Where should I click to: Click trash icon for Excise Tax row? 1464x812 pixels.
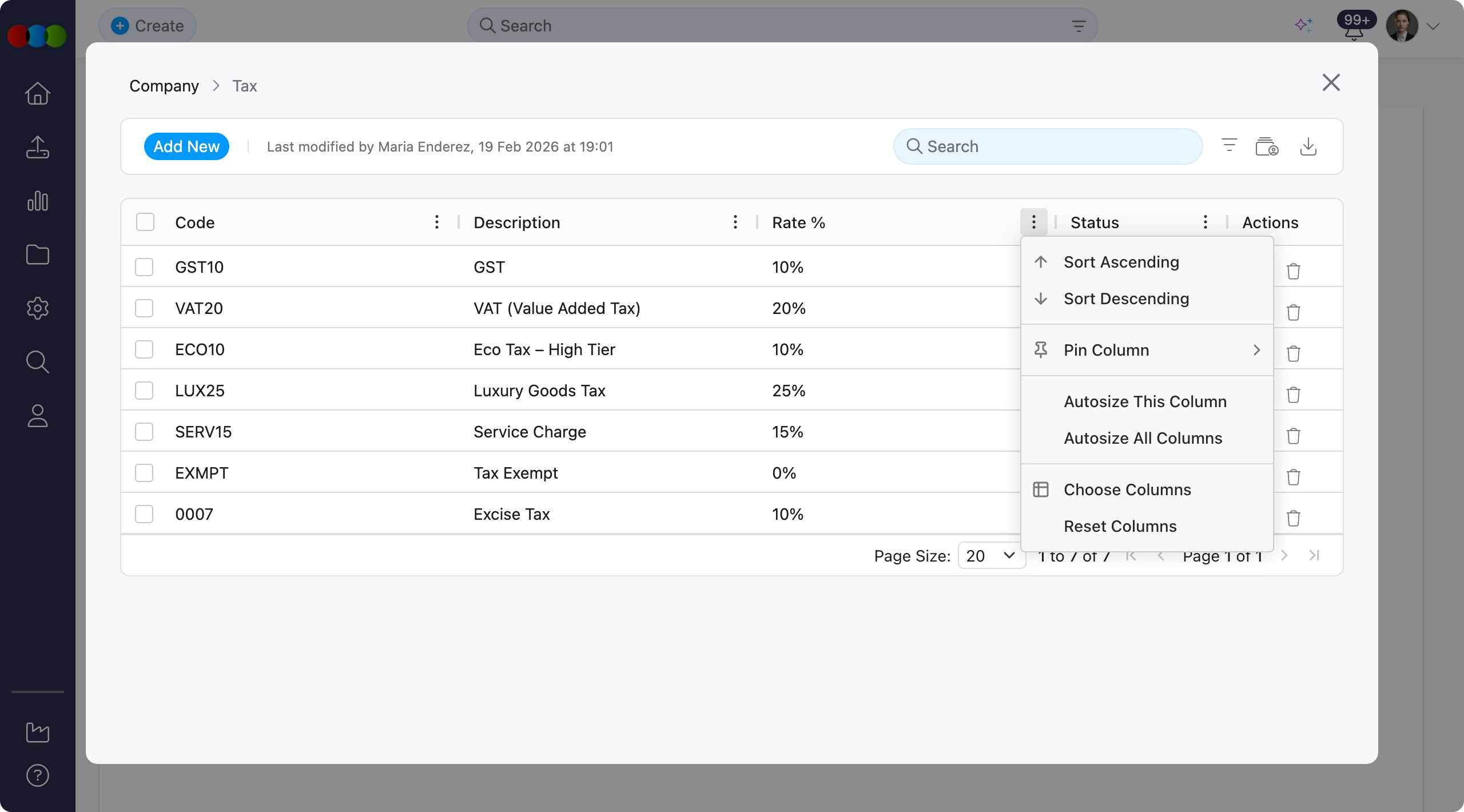pos(1293,518)
